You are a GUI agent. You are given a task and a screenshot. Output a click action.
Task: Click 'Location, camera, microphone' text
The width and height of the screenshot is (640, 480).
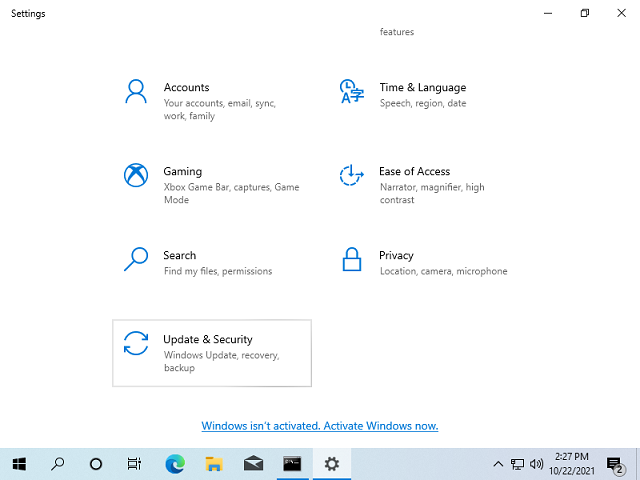click(x=443, y=271)
